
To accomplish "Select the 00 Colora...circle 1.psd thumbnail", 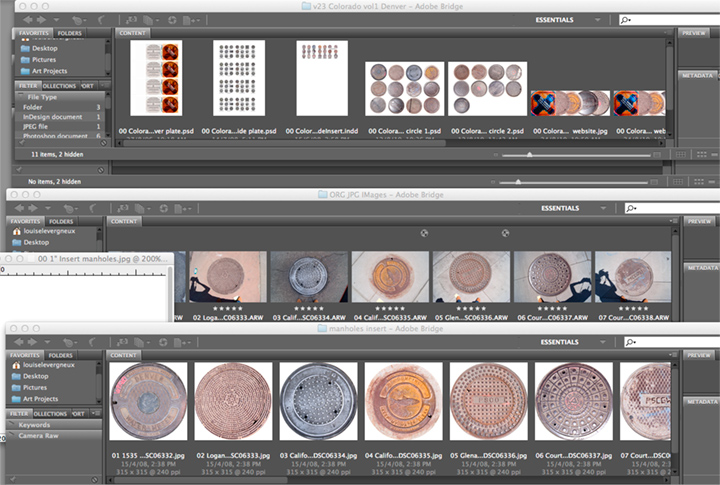I will click(x=405, y=89).
